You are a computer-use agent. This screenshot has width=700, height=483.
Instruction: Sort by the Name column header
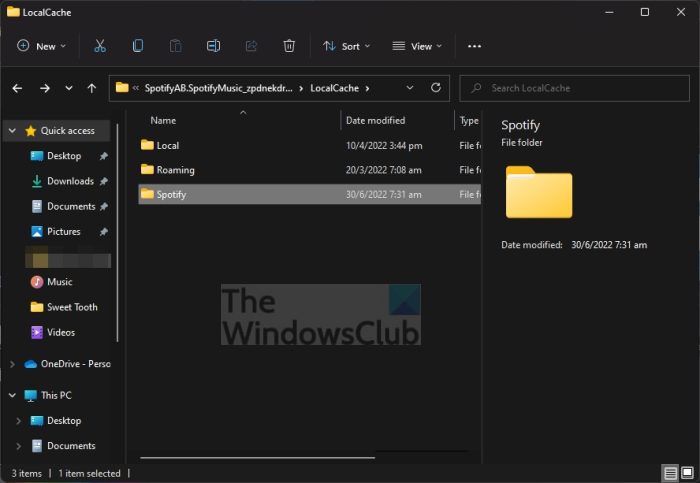coord(163,121)
